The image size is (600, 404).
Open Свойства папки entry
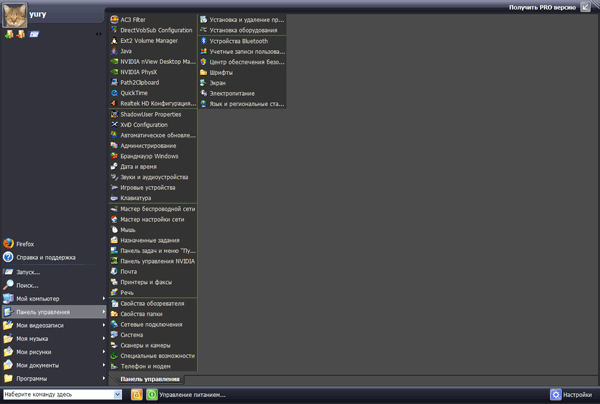(153, 314)
